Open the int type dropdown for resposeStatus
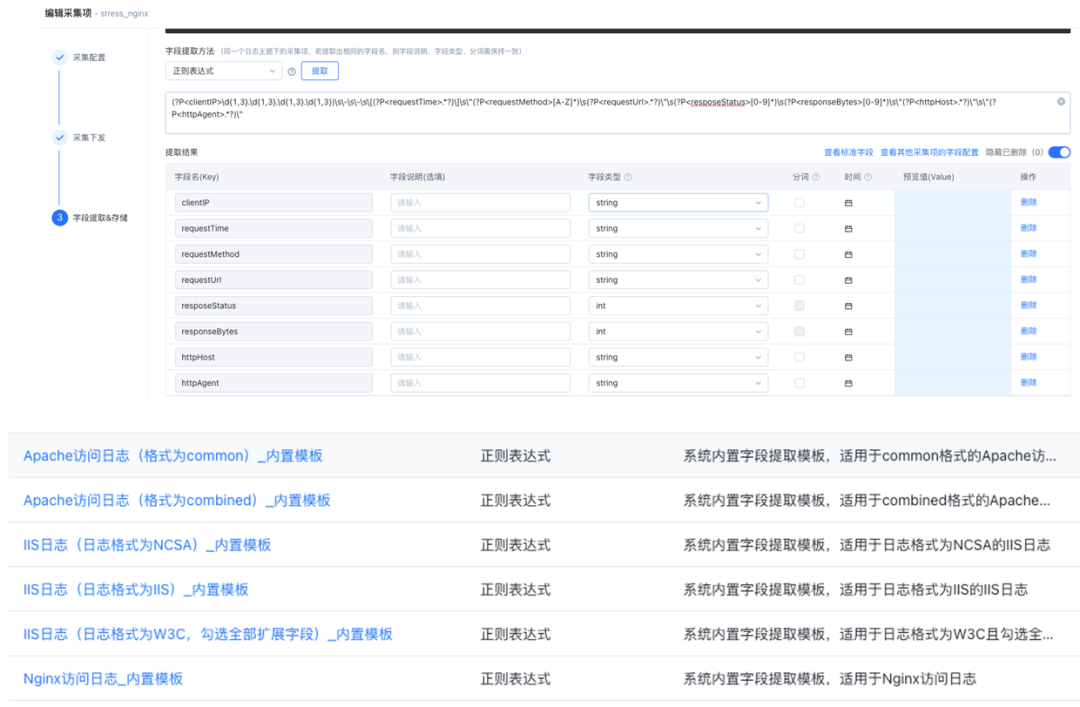1080x707 pixels. tap(678, 305)
